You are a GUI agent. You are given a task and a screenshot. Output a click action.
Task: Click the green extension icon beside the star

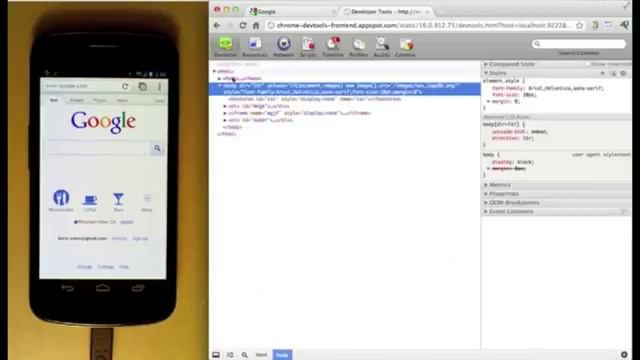(595, 25)
